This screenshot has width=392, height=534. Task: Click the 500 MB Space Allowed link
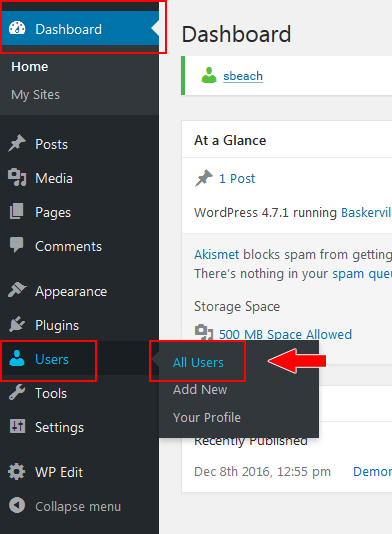coord(285,334)
